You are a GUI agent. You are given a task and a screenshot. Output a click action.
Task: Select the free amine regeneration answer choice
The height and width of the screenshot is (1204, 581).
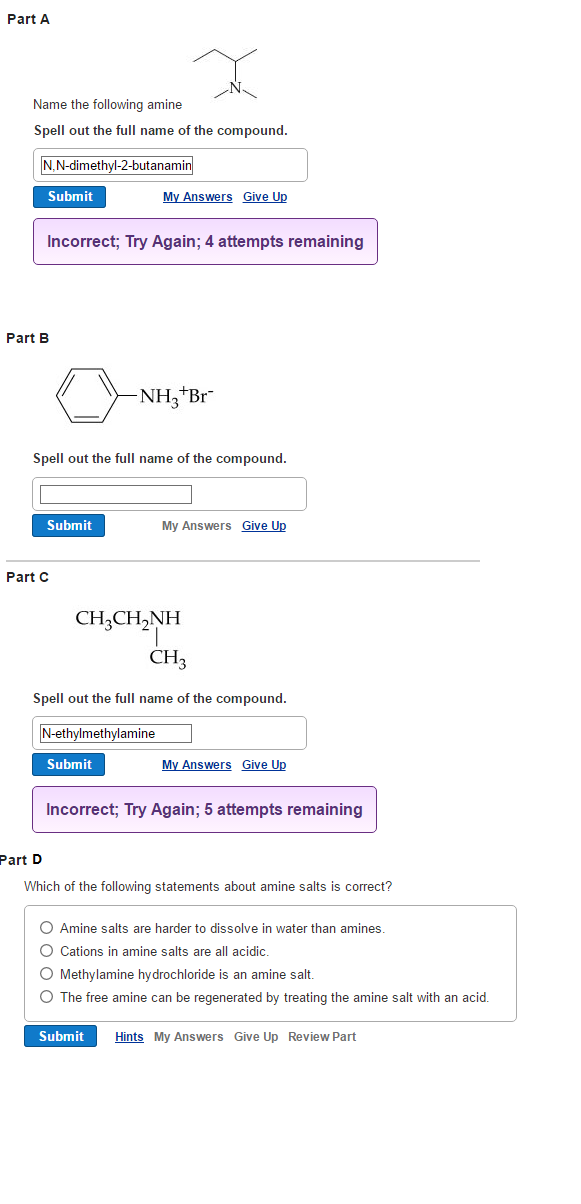(46, 996)
